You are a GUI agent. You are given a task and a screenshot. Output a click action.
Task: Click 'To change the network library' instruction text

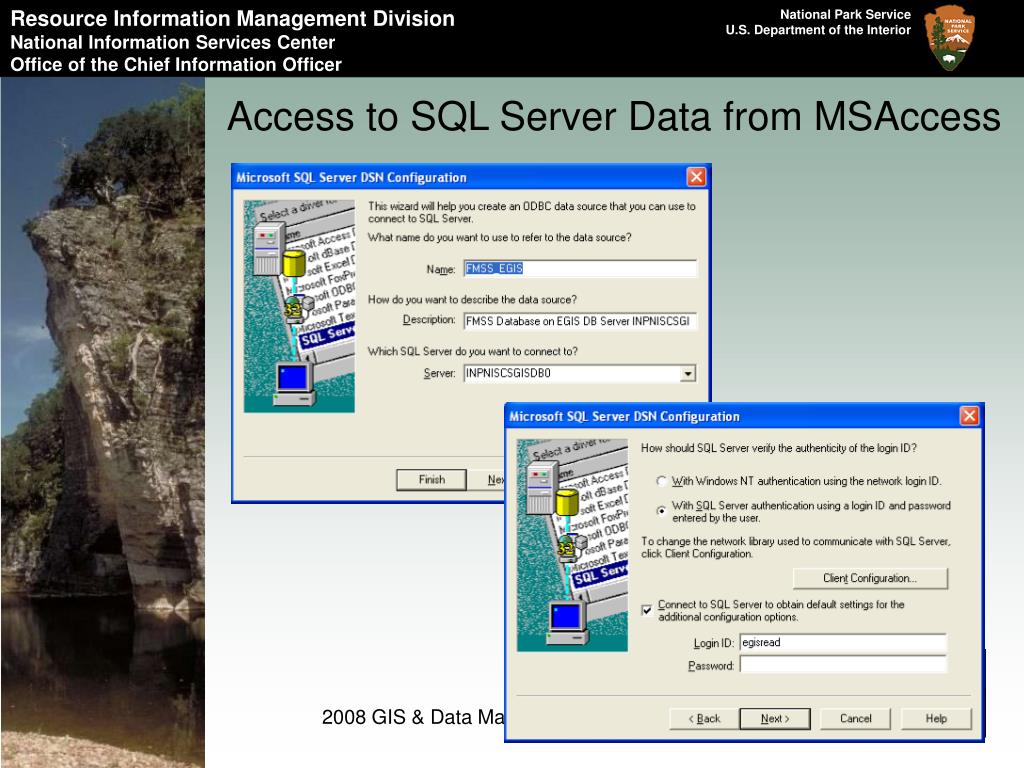pos(795,547)
